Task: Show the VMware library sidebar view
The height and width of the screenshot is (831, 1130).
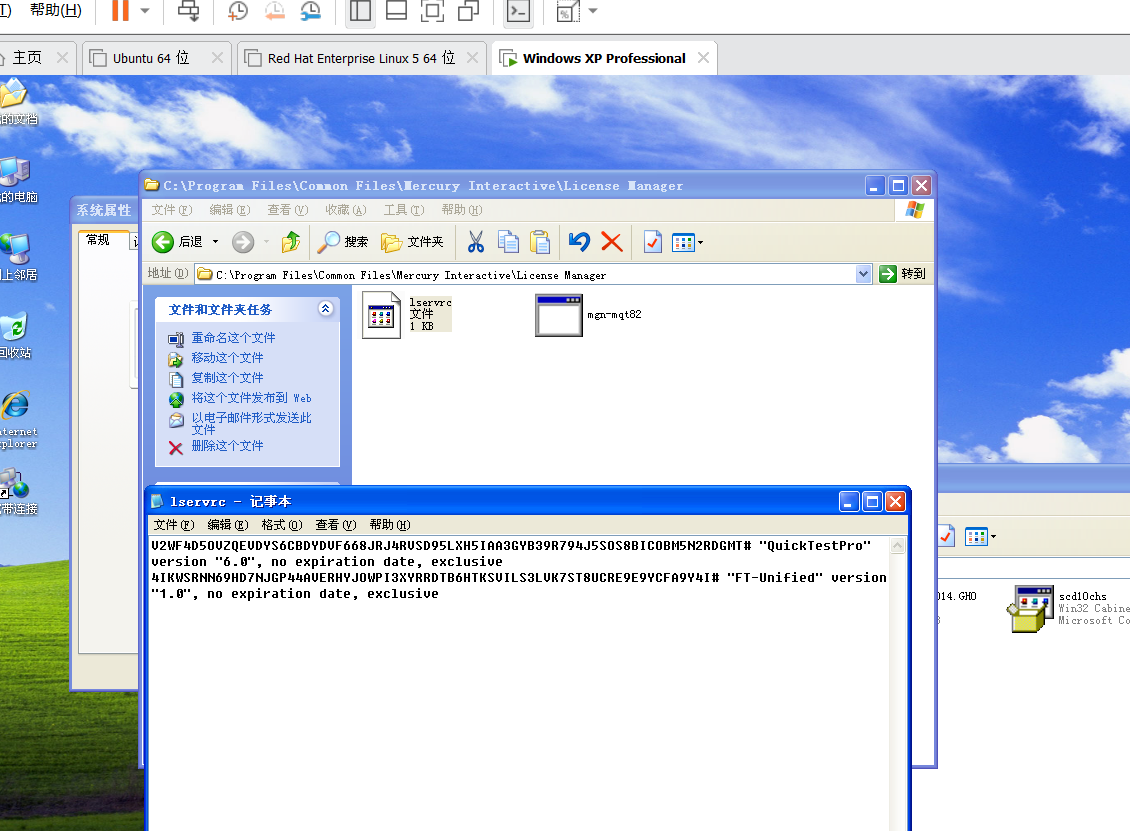Action: pos(360,11)
